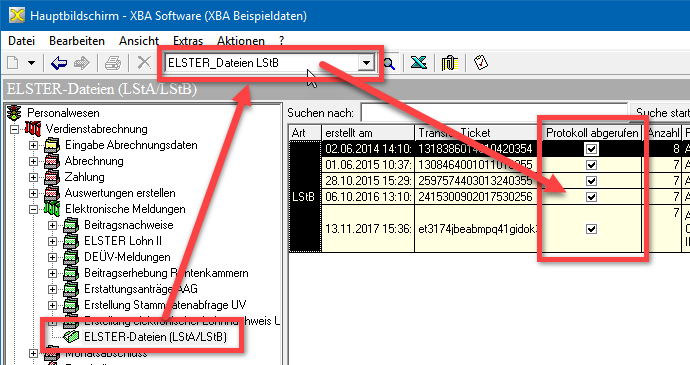
Task: Collapse the Verdienstabrechnung tree node
Action: [x=15, y=129]
